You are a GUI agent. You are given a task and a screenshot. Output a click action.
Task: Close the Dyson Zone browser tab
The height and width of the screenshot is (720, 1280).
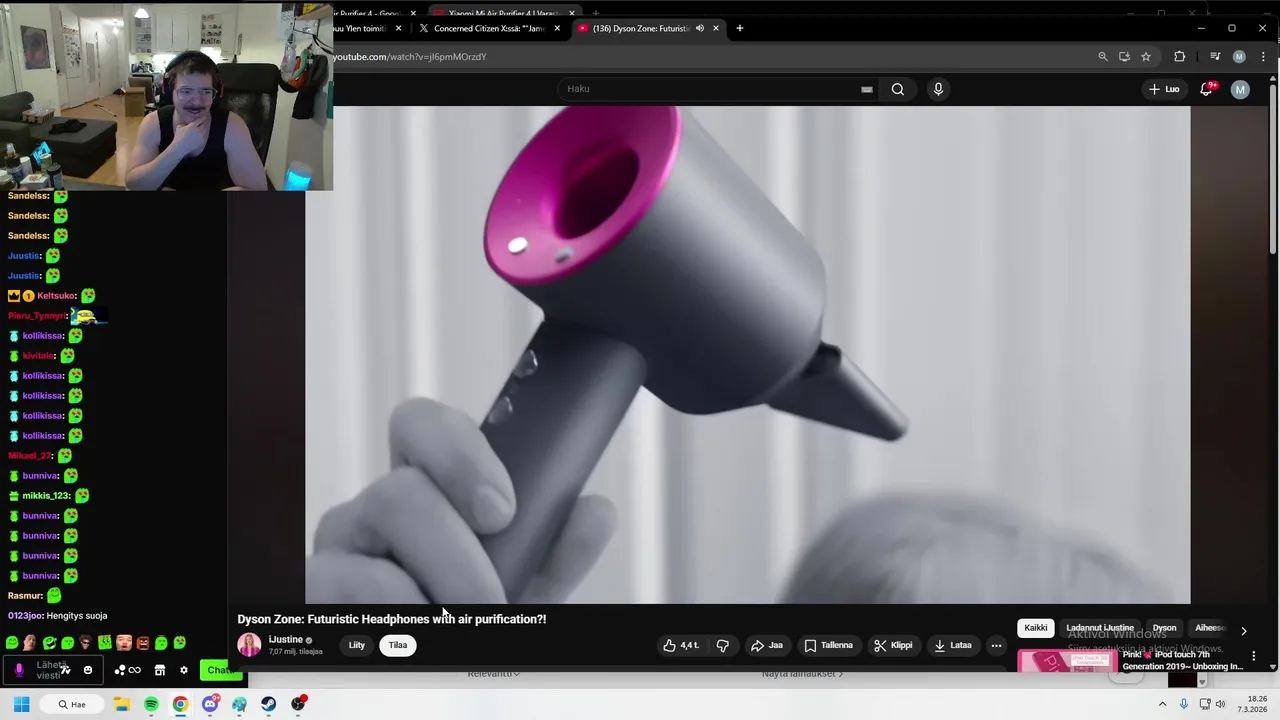tap(716, 28)
